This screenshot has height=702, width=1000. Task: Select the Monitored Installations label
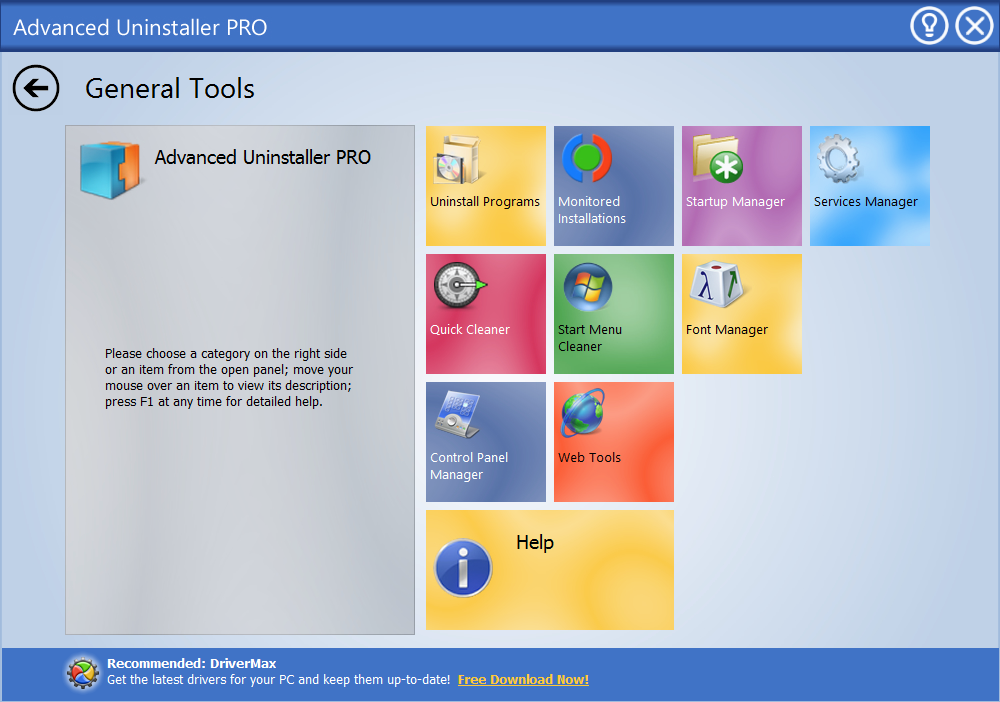(x=592, y=210)
